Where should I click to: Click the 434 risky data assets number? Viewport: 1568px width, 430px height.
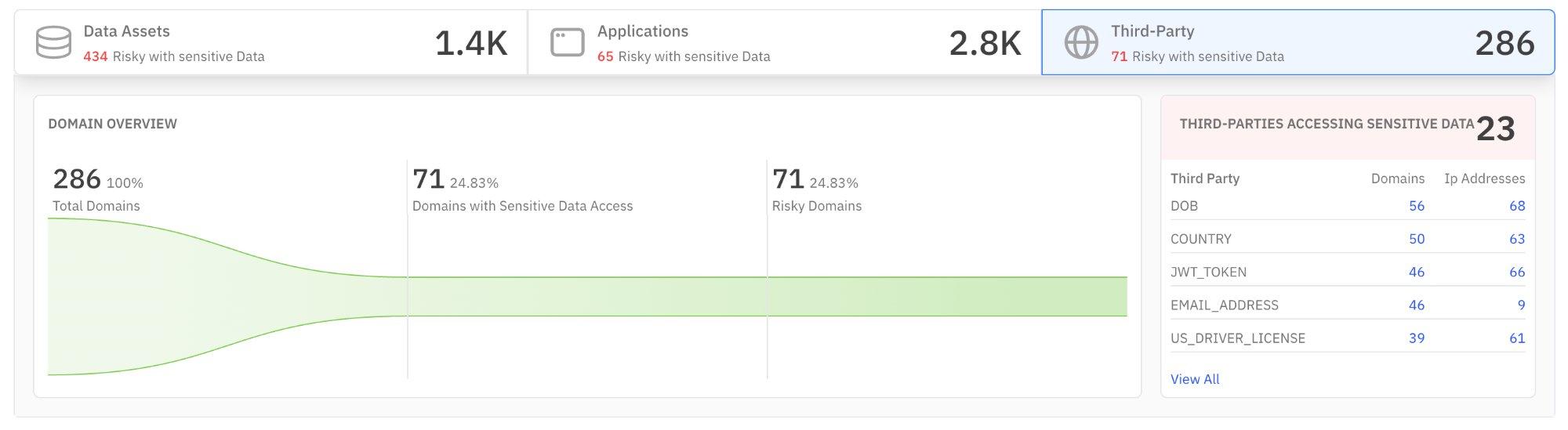(x=95, y=56)
